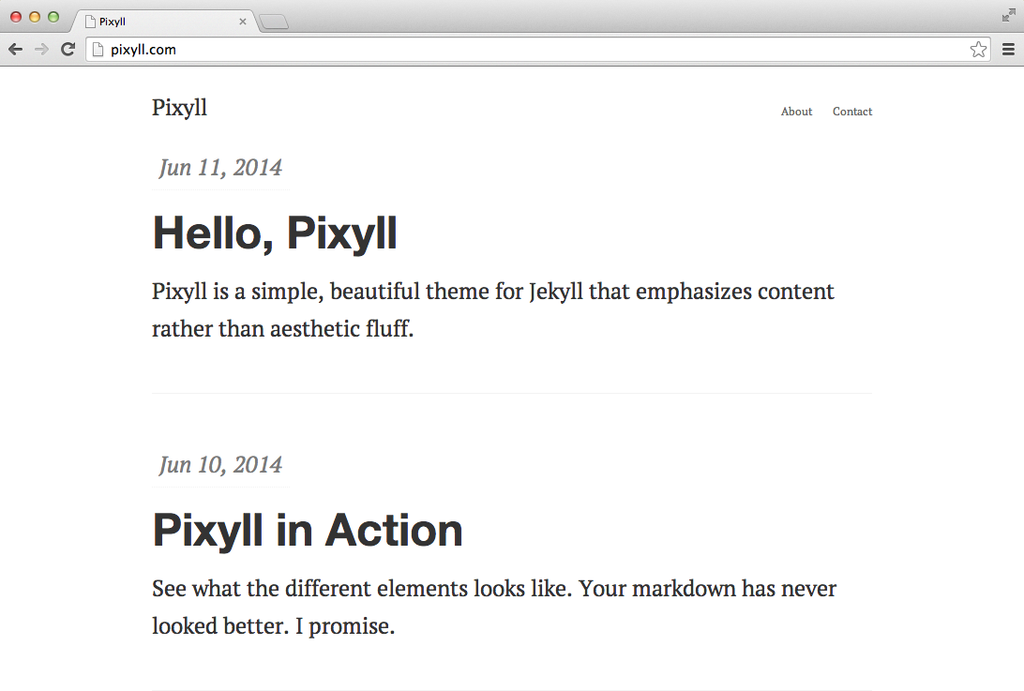Click the Jun 11, 2014 date label
Screen dimensions: 1024x691
[220, 168]
